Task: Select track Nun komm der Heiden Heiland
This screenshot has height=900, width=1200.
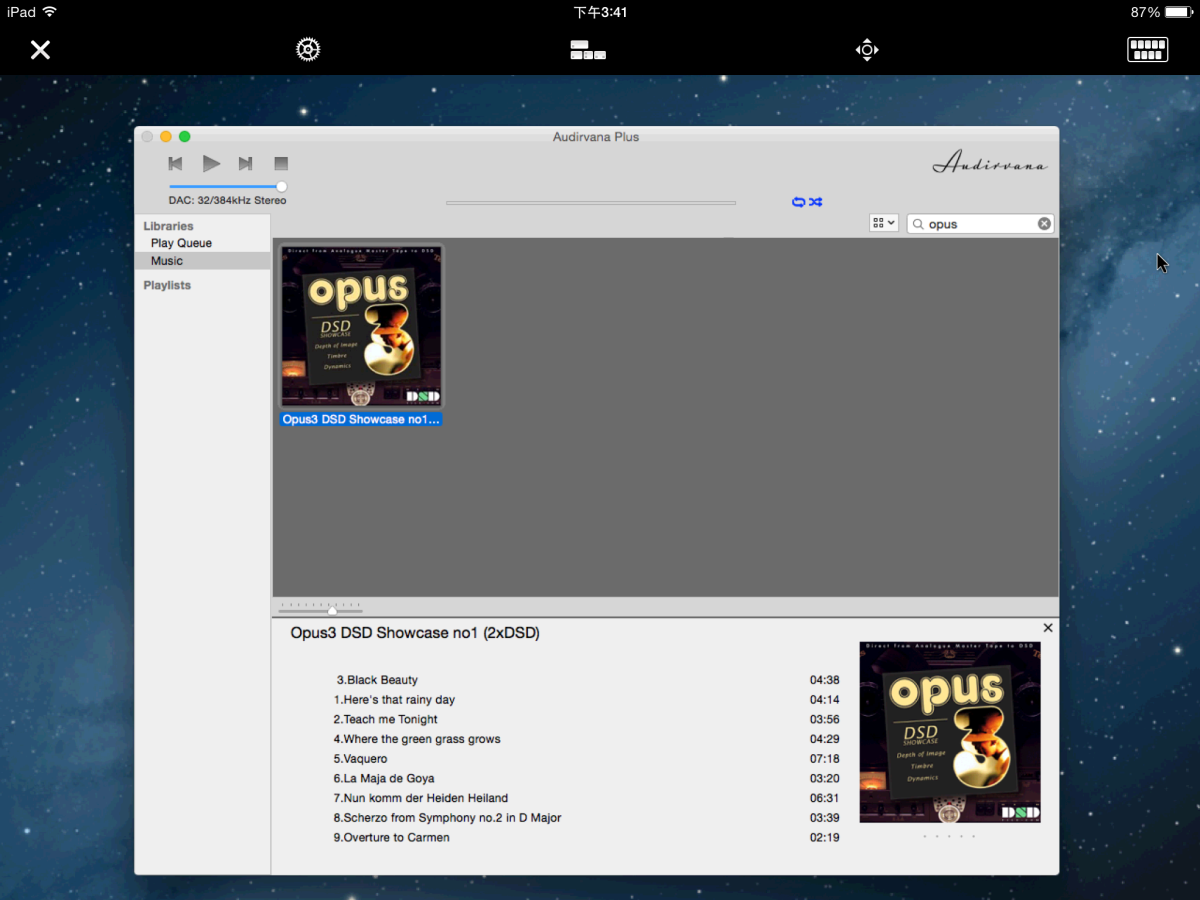Action: (421, 798)
